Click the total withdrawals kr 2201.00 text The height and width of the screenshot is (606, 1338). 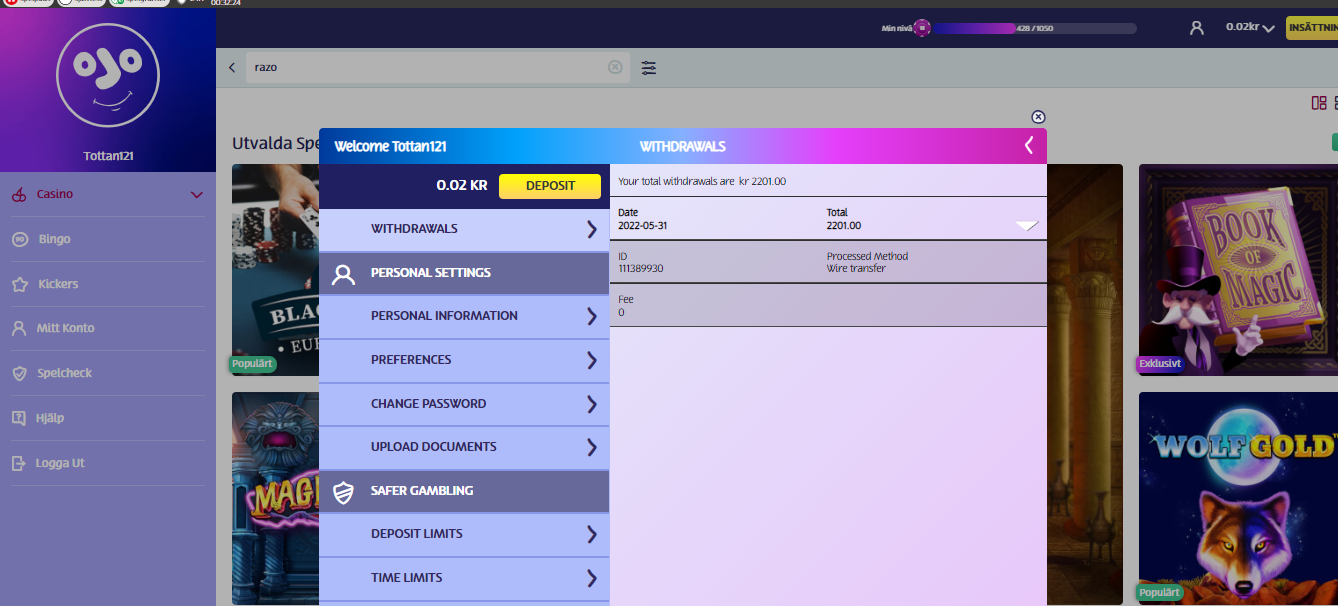pyautogui.click(x=702, y=182)
